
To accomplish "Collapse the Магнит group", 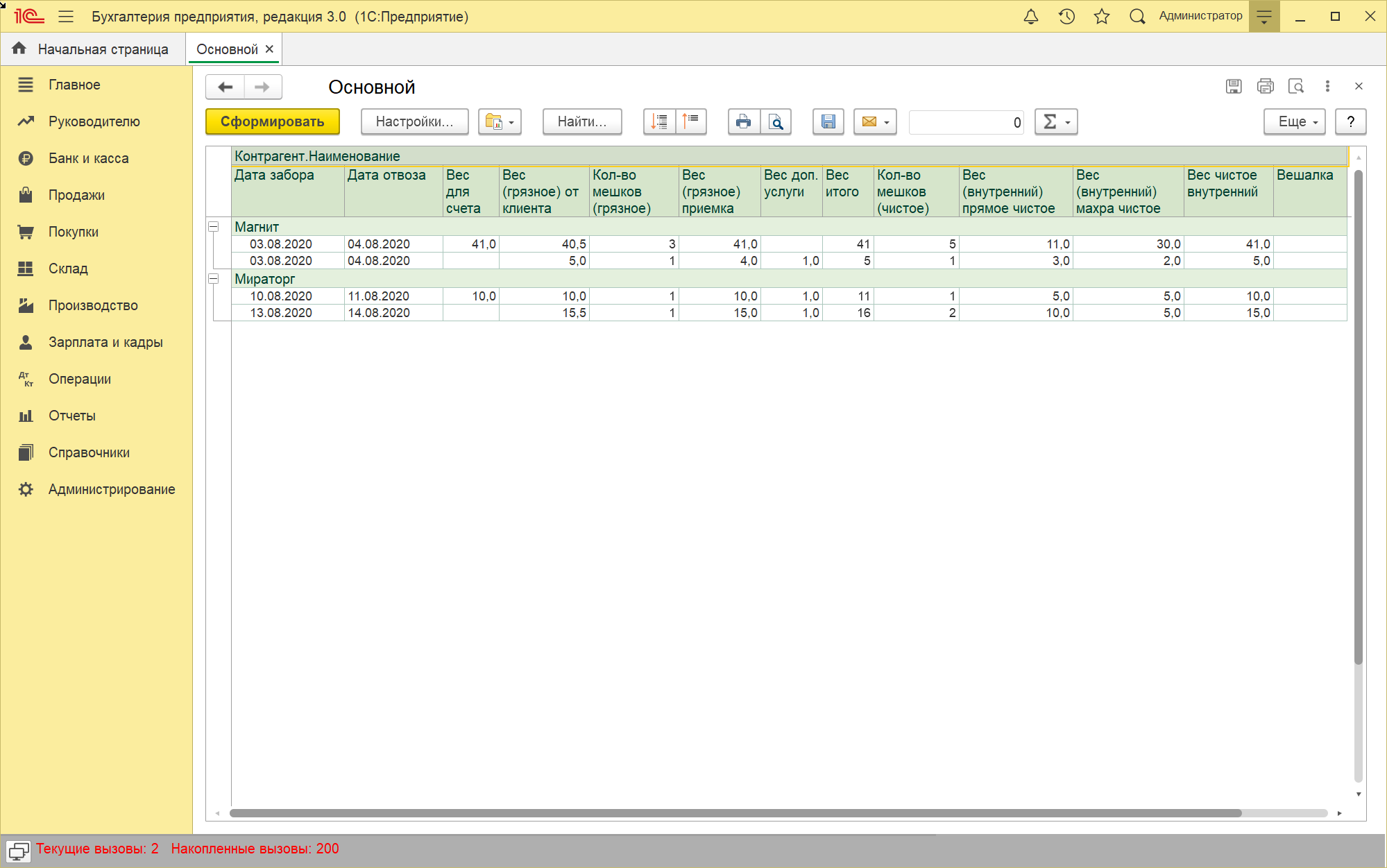I will (214, 227).
